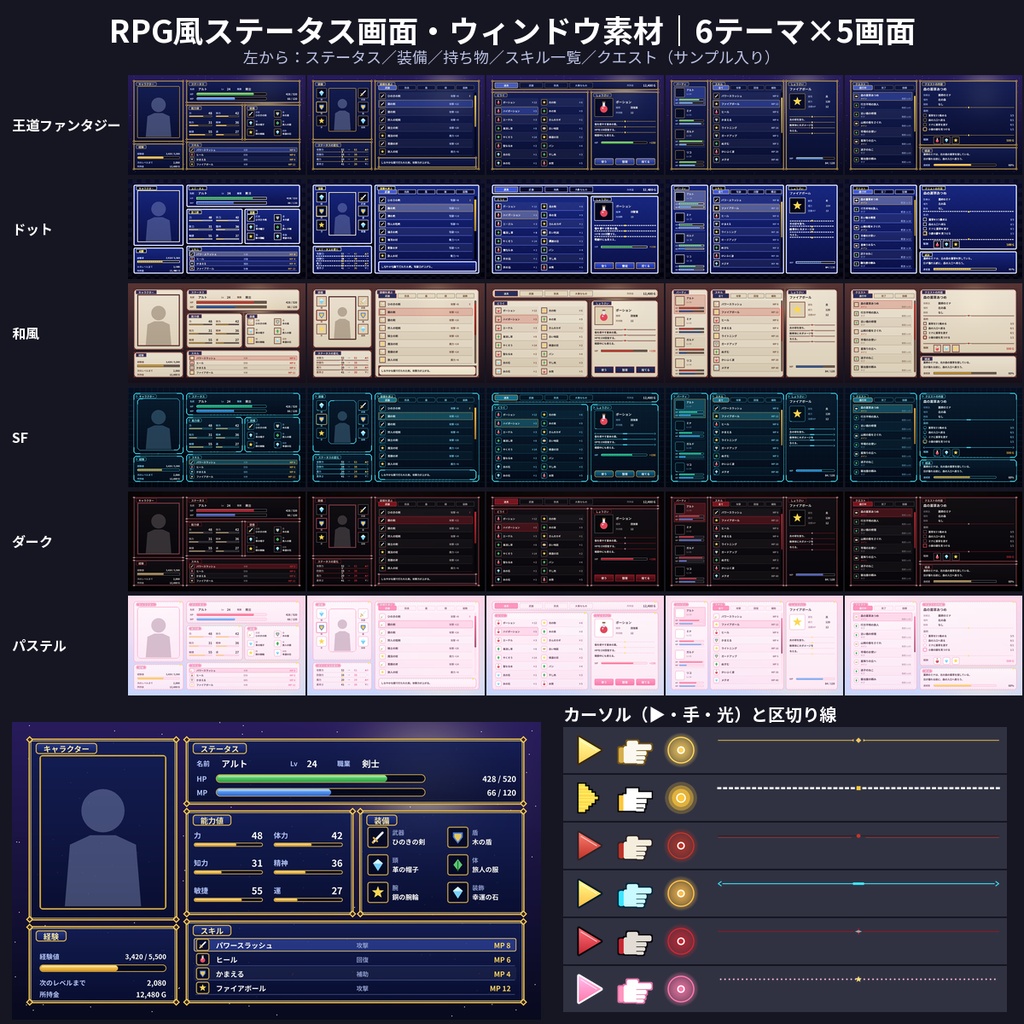Click the hand cursor beside the pixelated arrow
1024x1024 pixels.
635,799
